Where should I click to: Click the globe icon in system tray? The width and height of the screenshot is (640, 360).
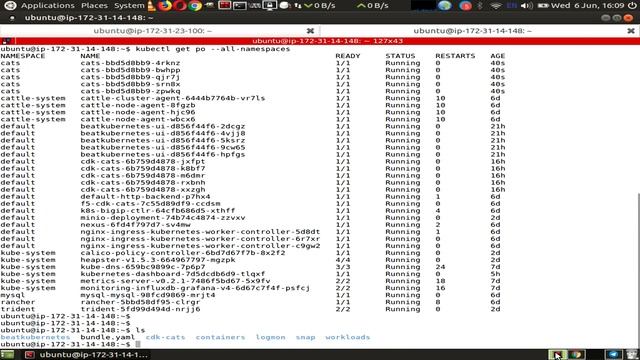[x=444, y=6]
